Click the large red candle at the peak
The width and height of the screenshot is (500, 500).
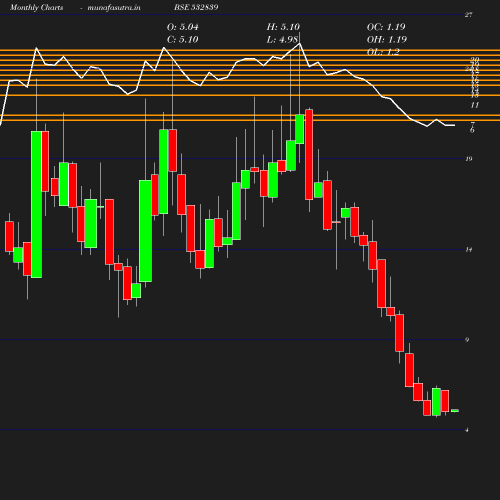(x=309, y=155)
